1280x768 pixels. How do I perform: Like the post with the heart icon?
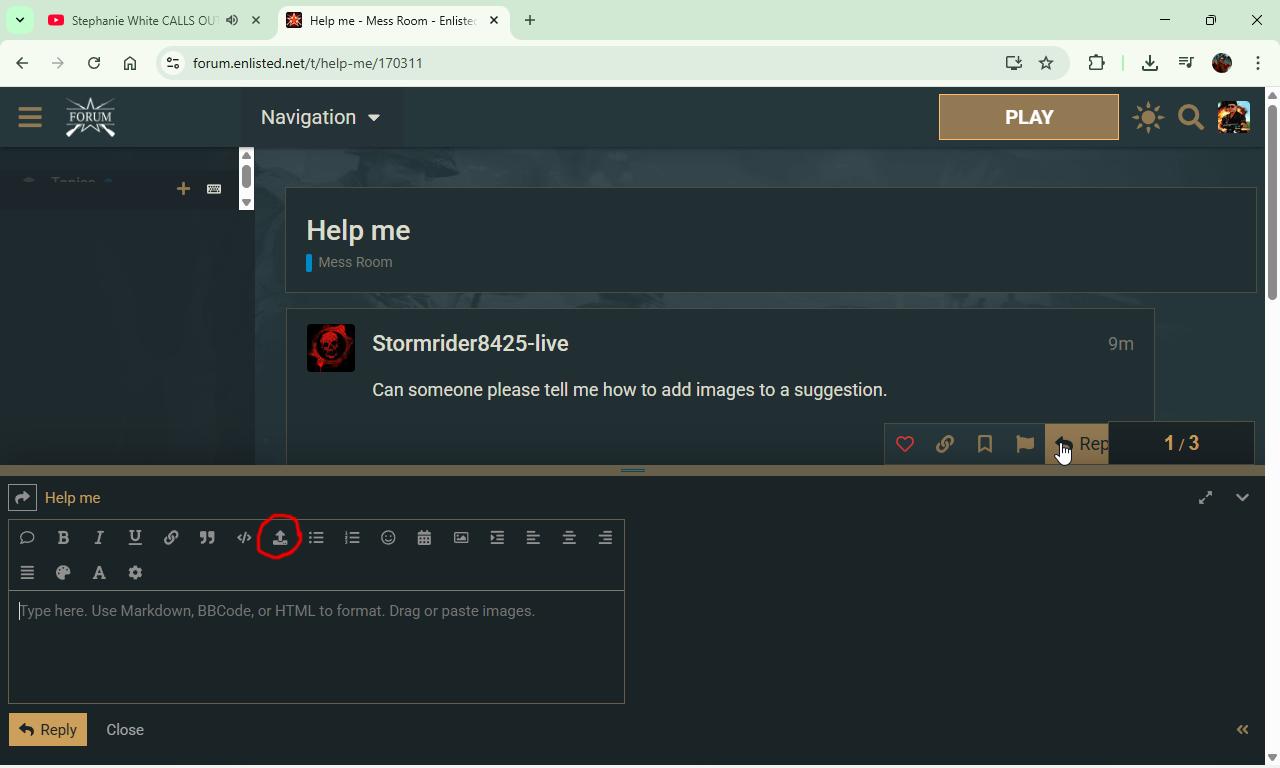pyautogui.click(x=905, y=444)
